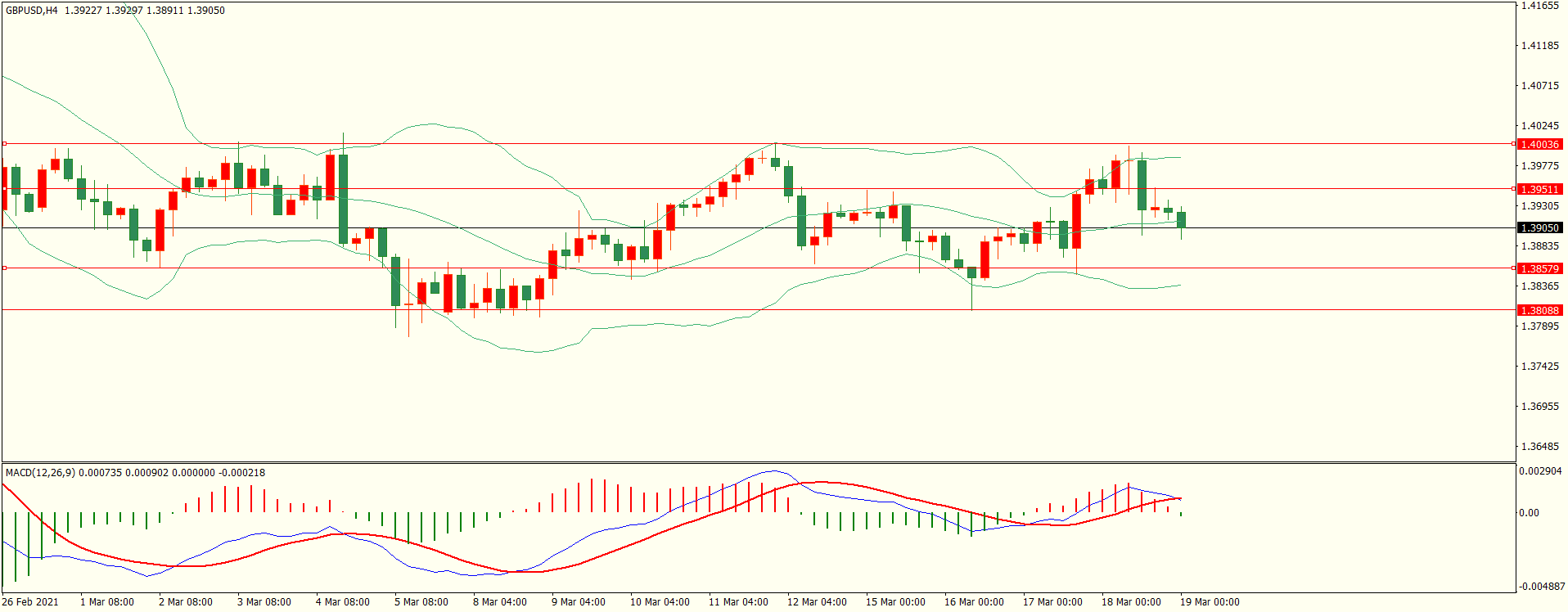Click the black 1.39050 current price label
Screen dimensions: 1568x612
tap(1539, 228)
